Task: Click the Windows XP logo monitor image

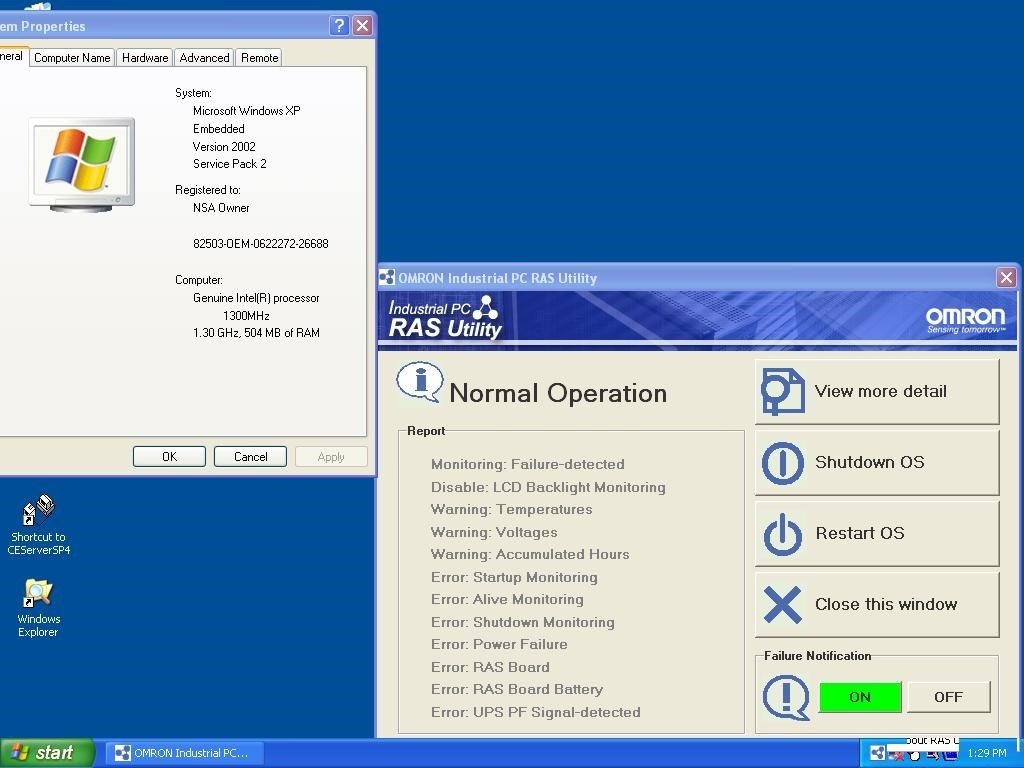Action: pyautogui.click(x=82, y=165)
